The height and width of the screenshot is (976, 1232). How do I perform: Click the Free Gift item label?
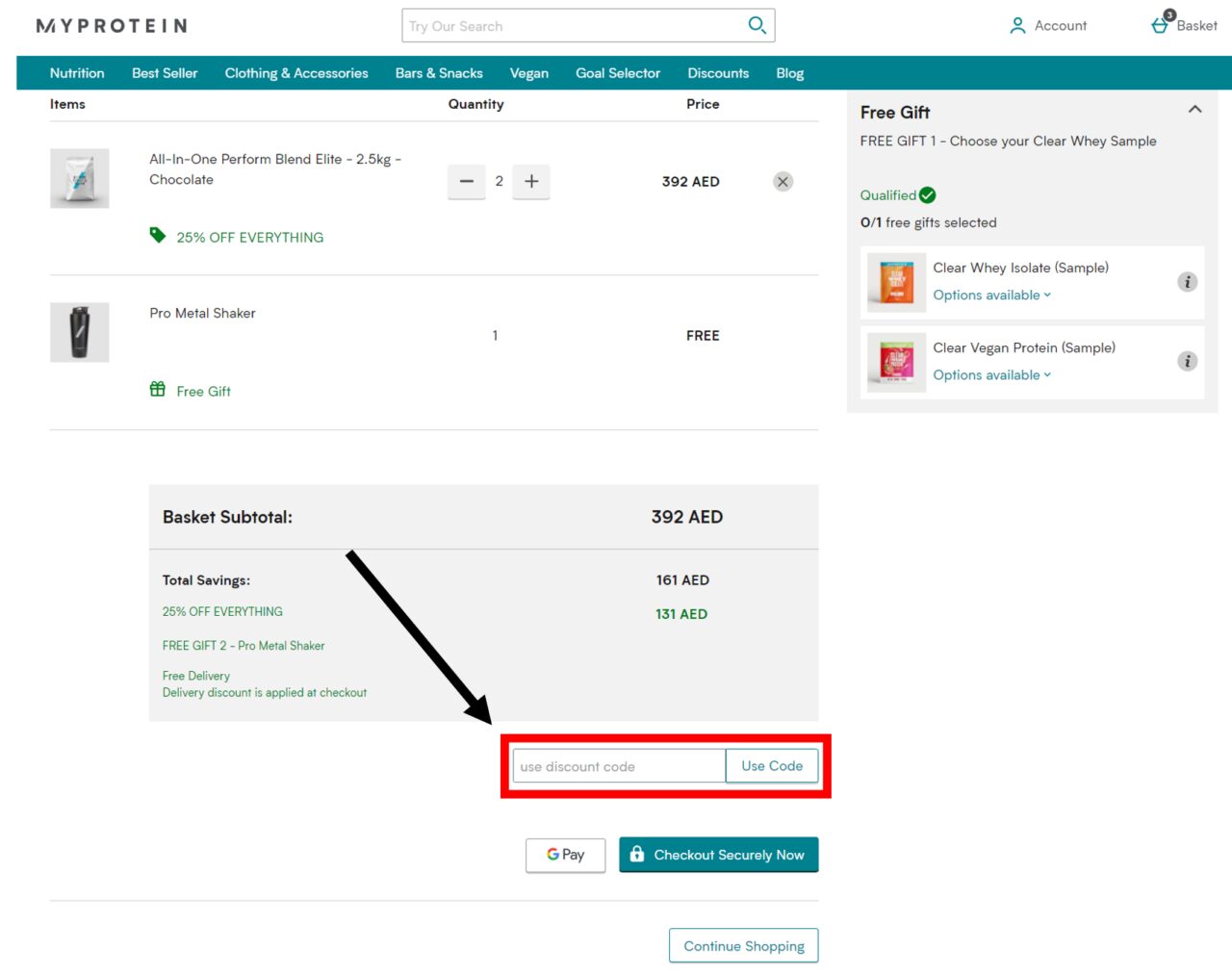click(x=203, y=392)
